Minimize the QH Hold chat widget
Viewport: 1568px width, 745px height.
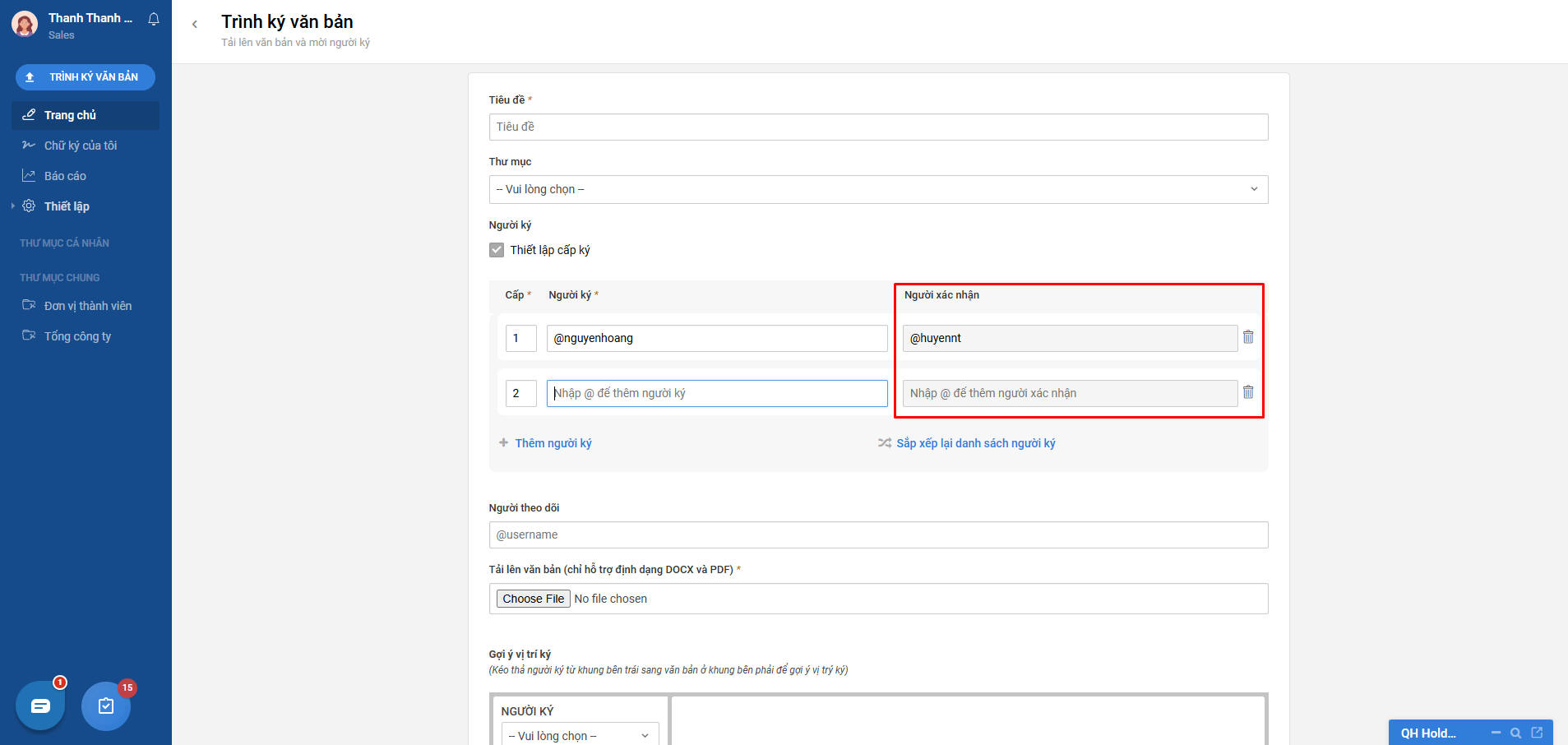coord(1496,733)
